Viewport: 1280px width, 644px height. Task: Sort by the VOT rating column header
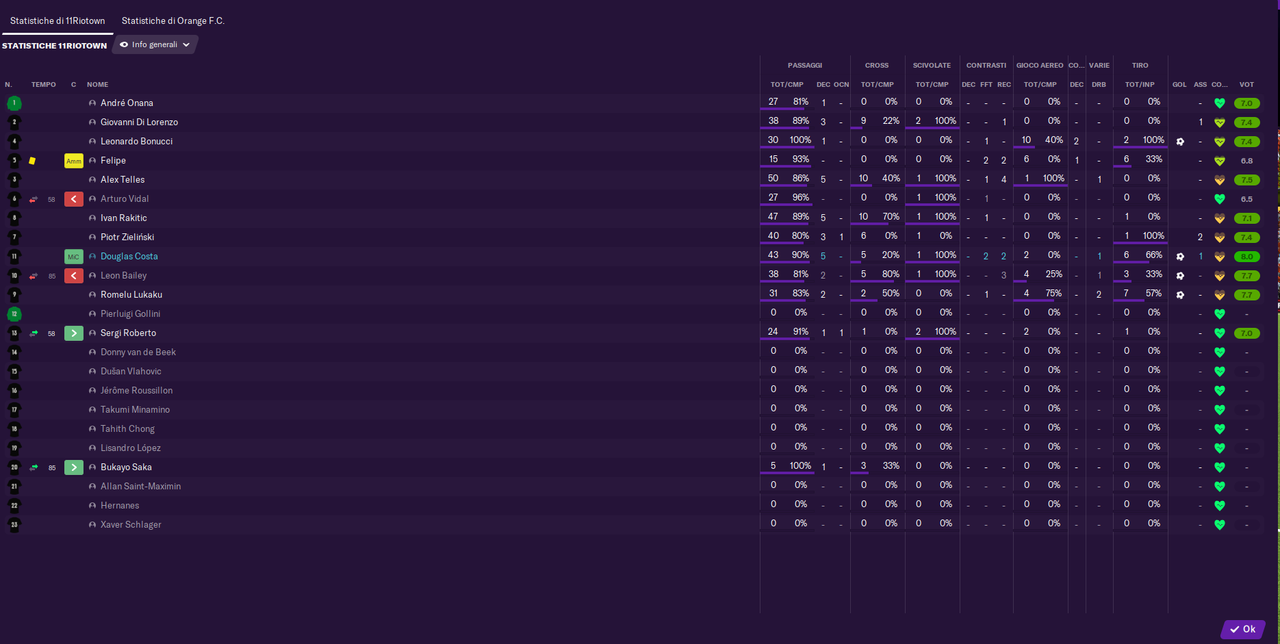(x=1246, y=85)
